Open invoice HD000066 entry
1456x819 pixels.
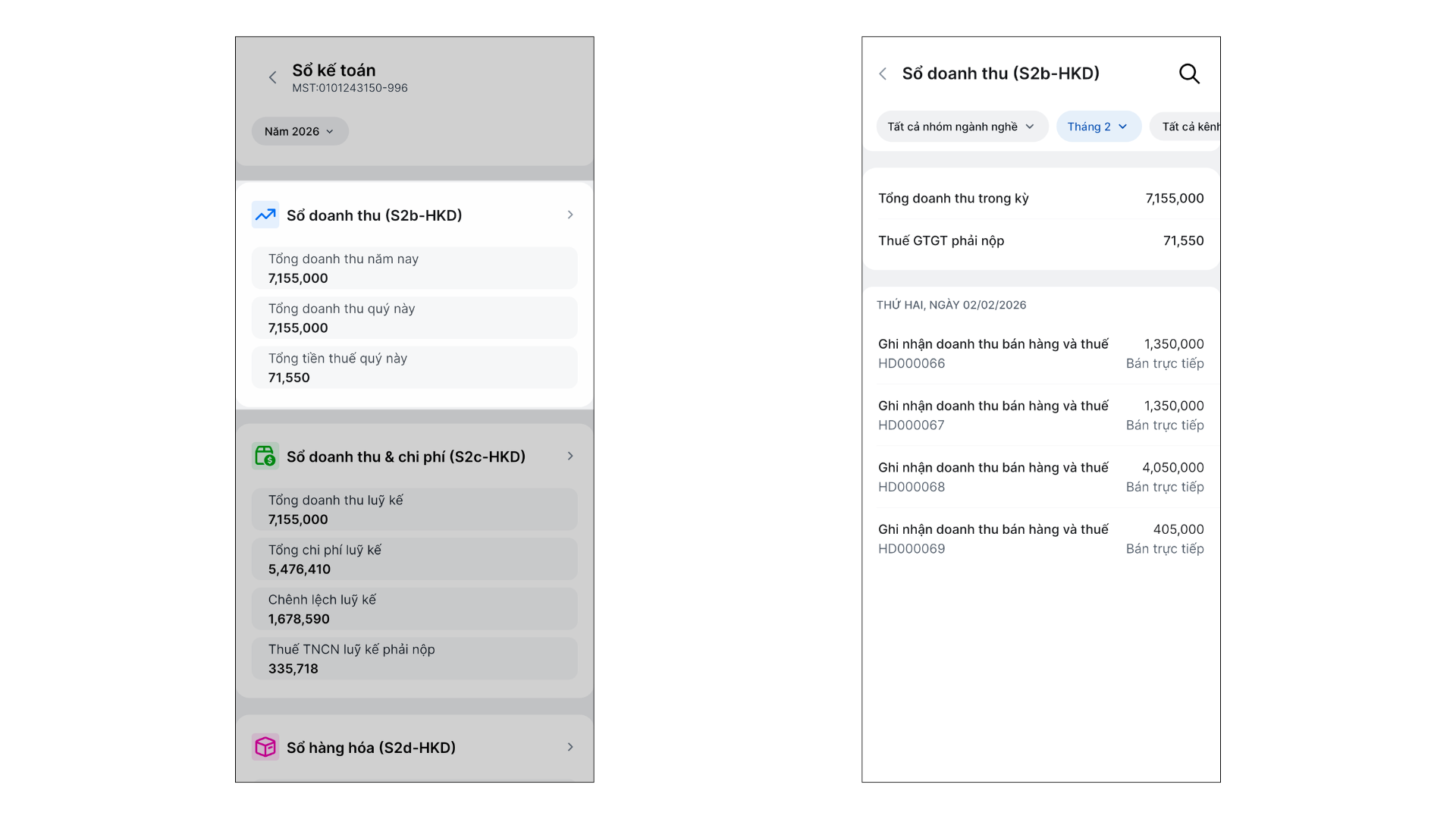click(x=1040, y=353)
